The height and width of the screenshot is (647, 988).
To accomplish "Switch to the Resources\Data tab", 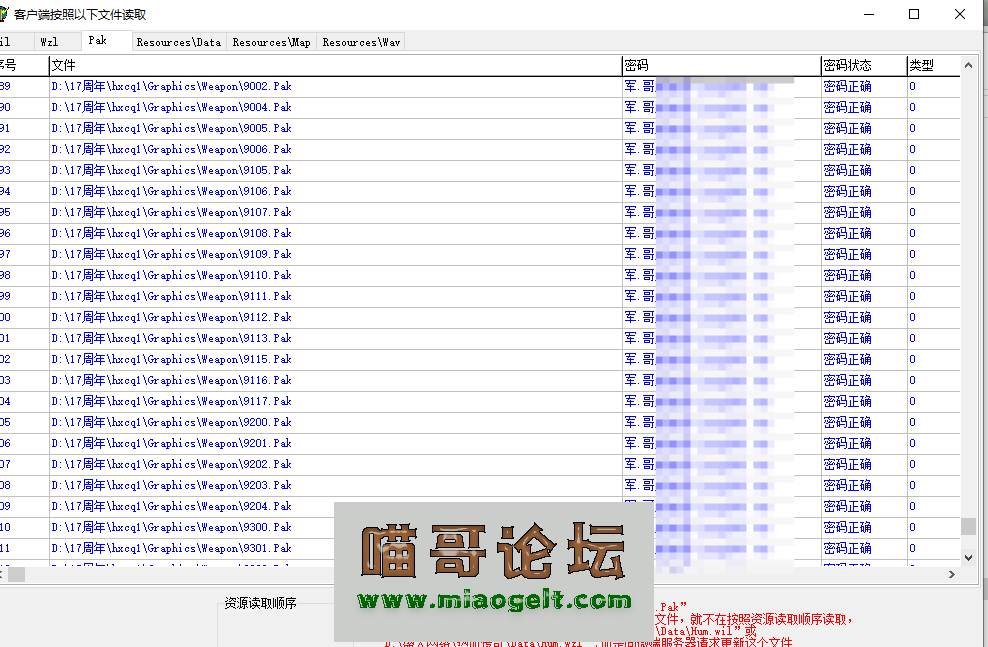I will [x=178, y=42].
